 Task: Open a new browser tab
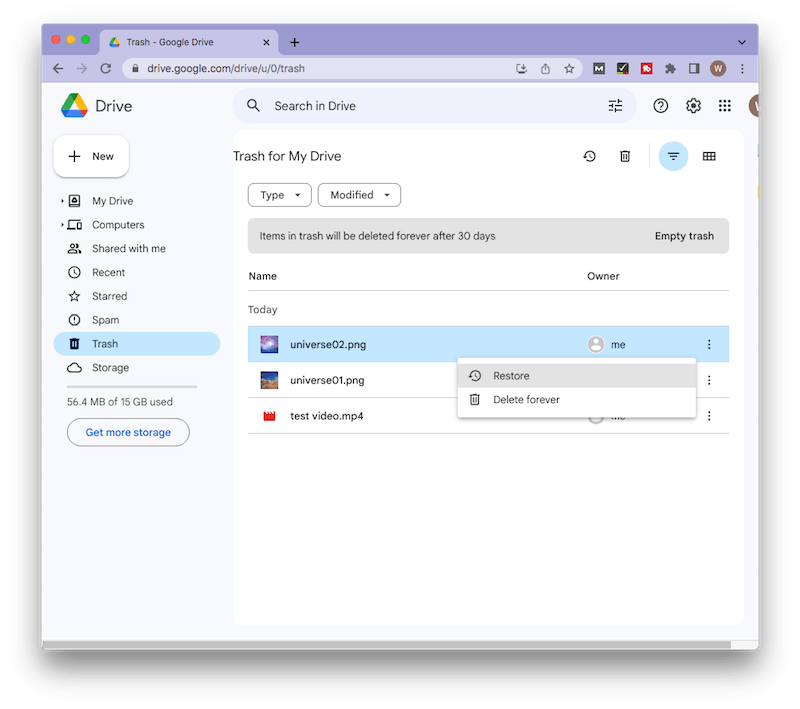coord(294,42)
